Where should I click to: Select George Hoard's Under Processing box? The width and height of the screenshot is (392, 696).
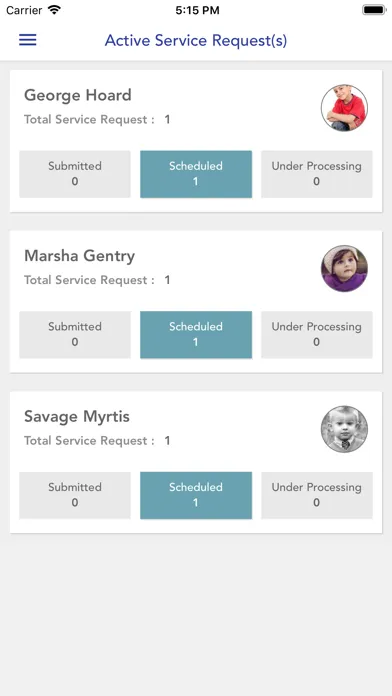click(317, 174)
